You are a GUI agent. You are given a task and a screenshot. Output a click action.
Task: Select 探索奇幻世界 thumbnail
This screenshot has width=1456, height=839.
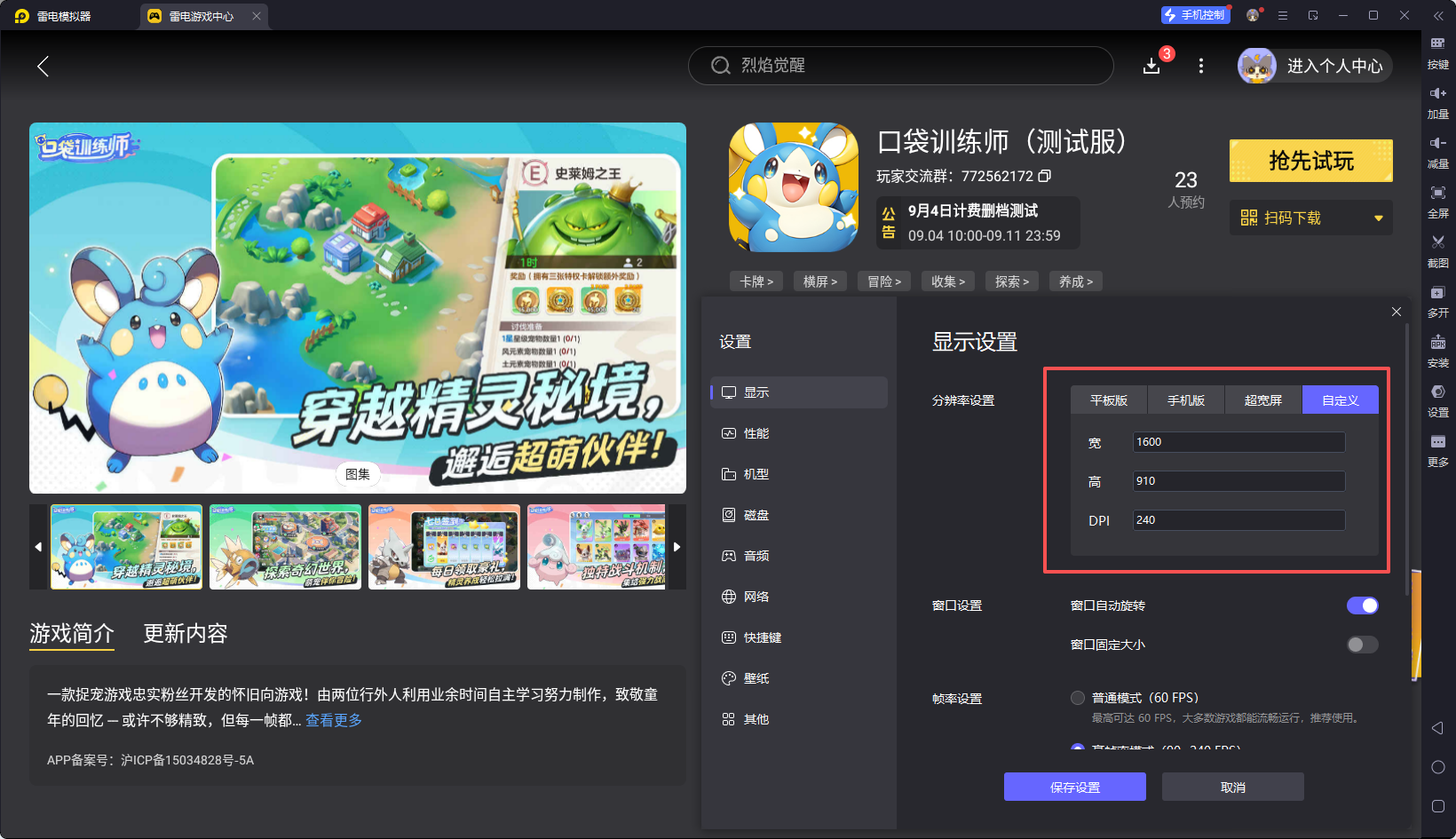coord(285,547)
